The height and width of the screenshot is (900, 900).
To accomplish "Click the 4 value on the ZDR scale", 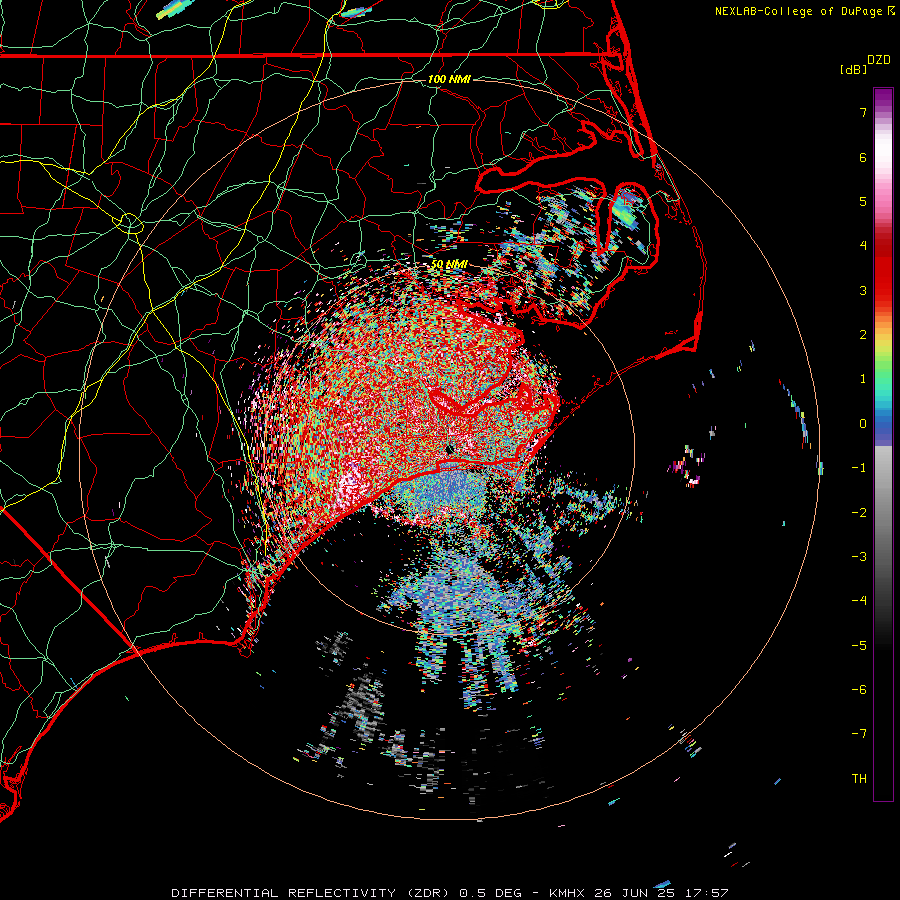I will 863,246.
